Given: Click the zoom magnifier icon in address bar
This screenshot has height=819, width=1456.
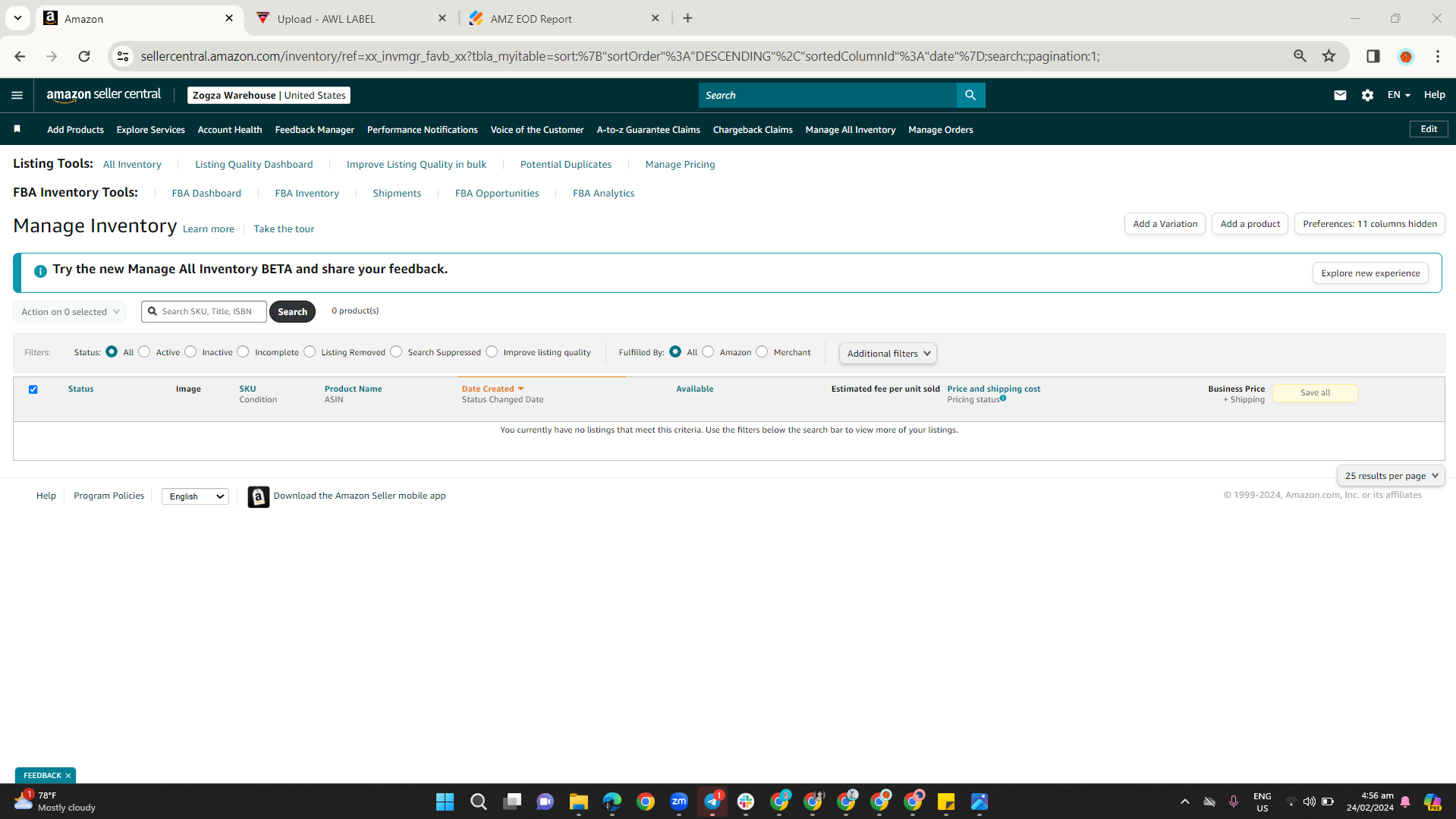Looking at the screenshot, I should (1300, 56).
